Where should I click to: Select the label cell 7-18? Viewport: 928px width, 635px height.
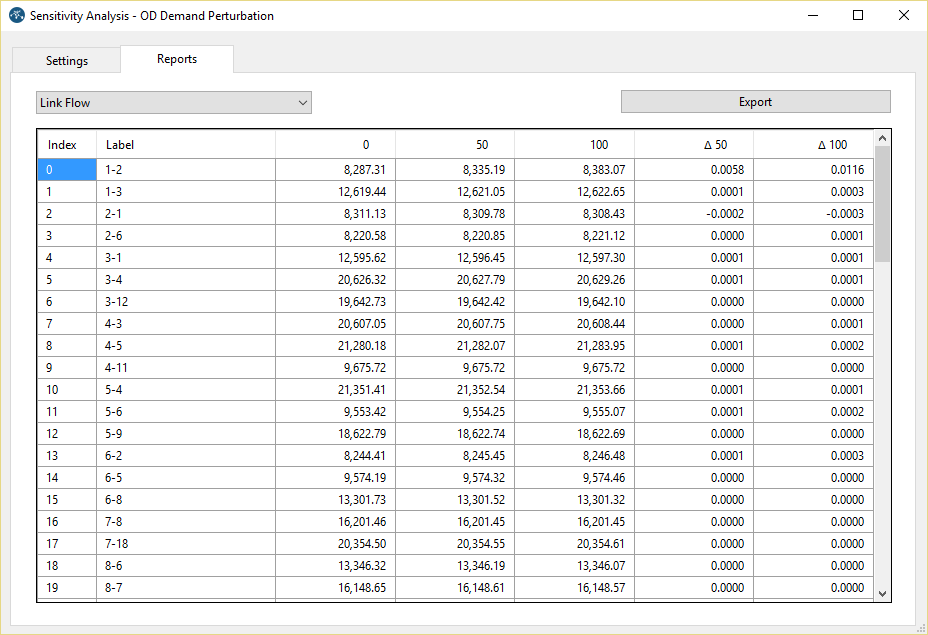point(185,544)
